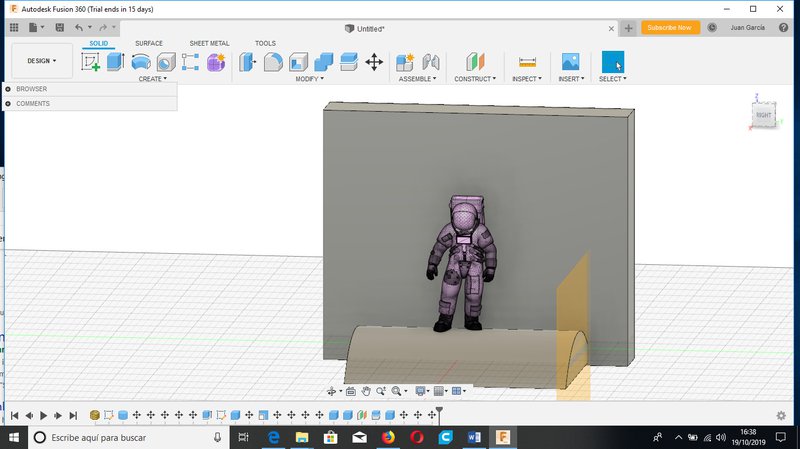Play the design history timeline

click(44, 415)
